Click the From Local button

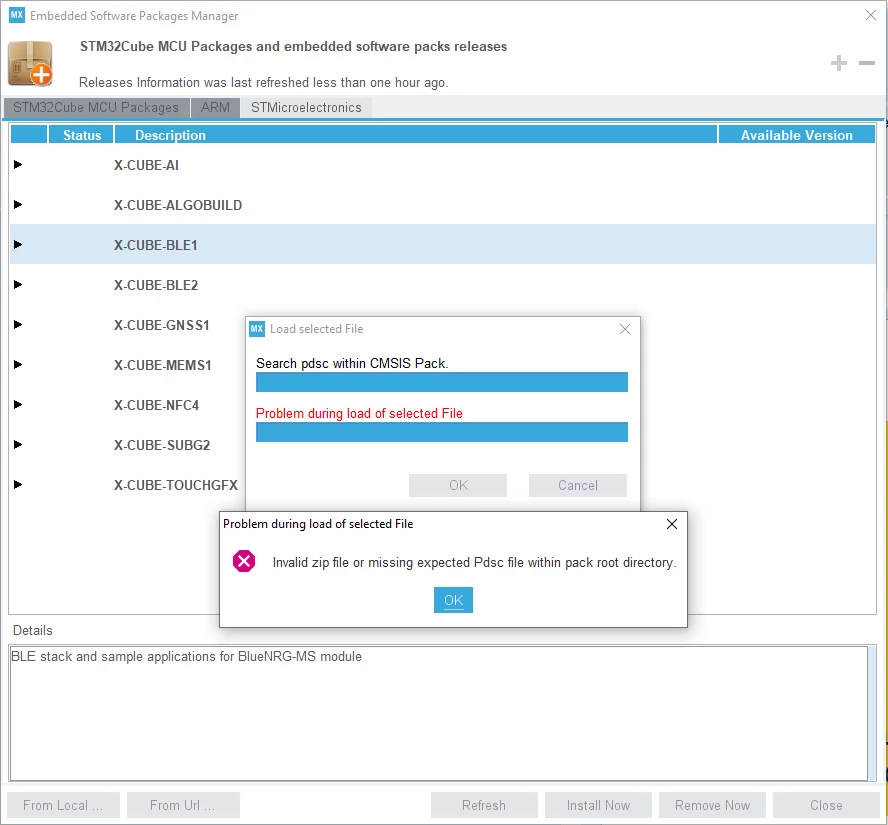click(x=63, y=805)
